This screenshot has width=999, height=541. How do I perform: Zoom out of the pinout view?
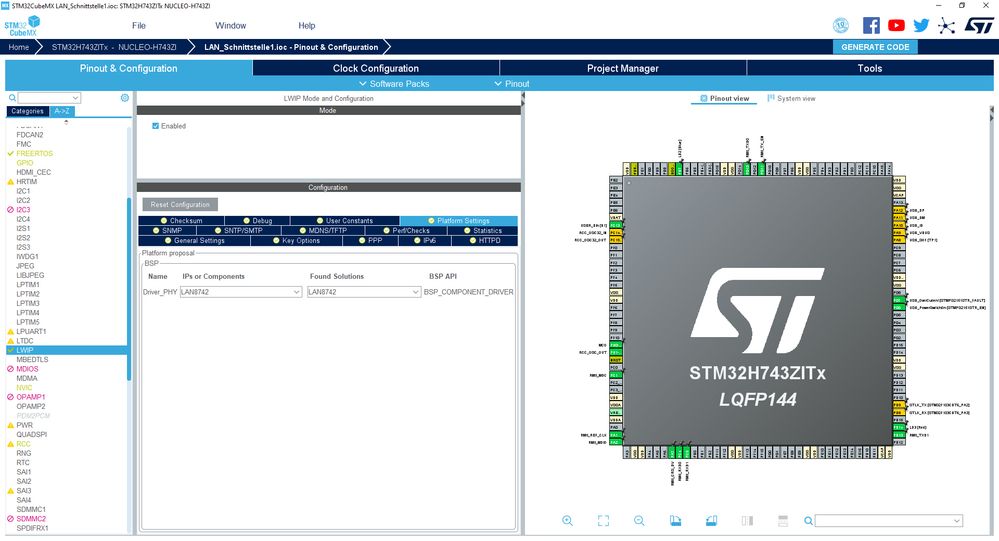[x=639, y=521]
